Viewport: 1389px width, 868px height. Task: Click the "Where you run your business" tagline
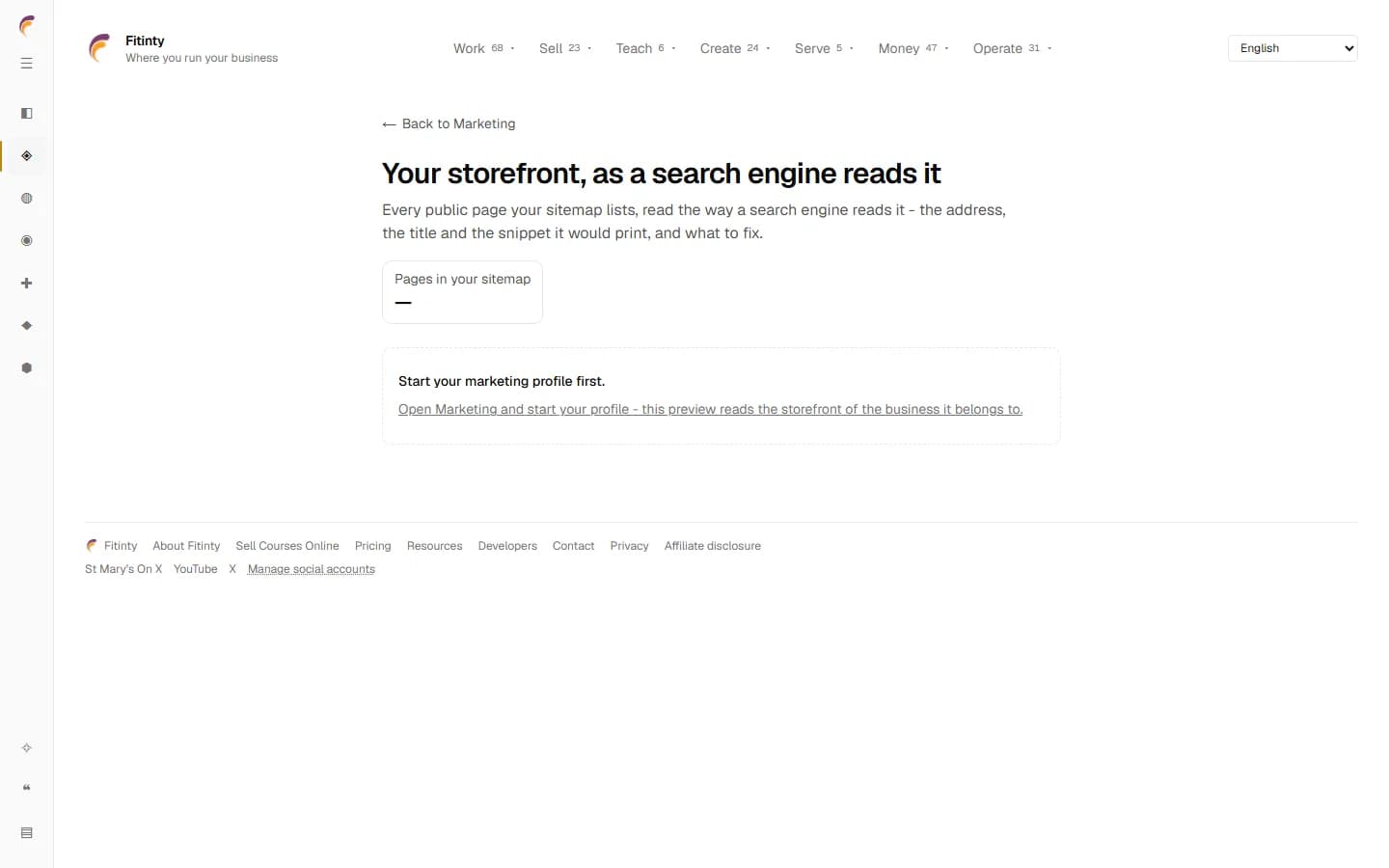coord(202,58)
